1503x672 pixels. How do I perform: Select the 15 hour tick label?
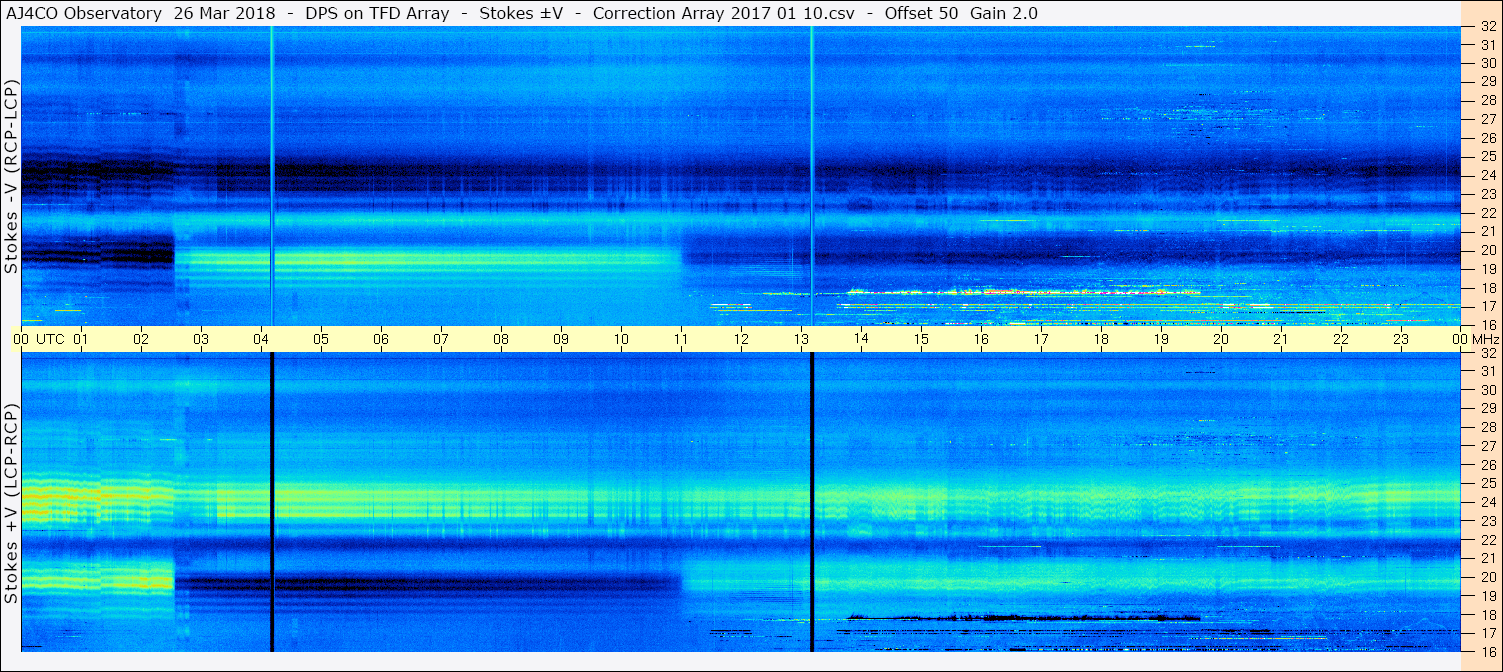click(921, 339)
